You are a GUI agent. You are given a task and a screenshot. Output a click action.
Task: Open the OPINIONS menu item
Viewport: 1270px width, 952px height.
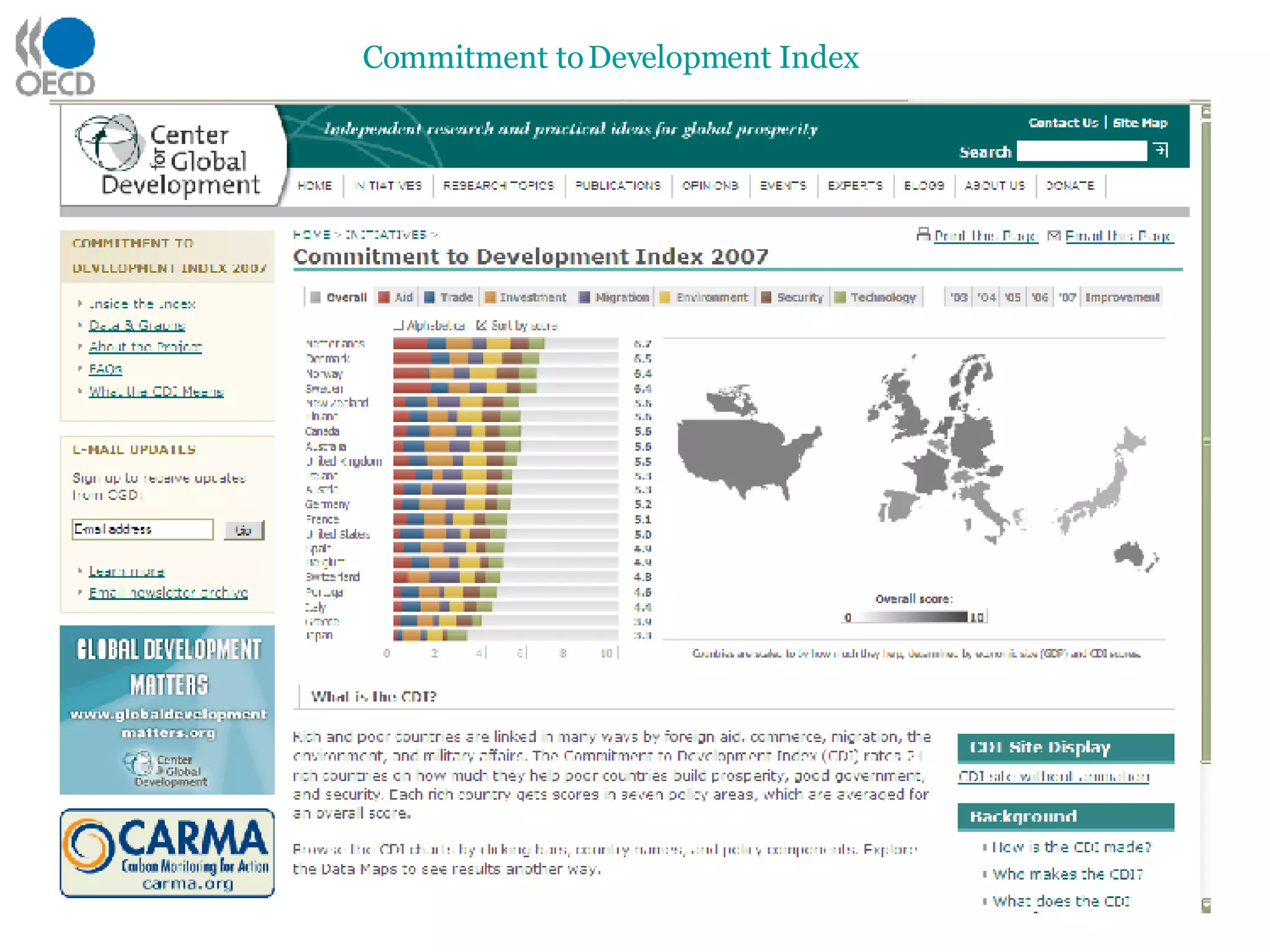point(710,185)
